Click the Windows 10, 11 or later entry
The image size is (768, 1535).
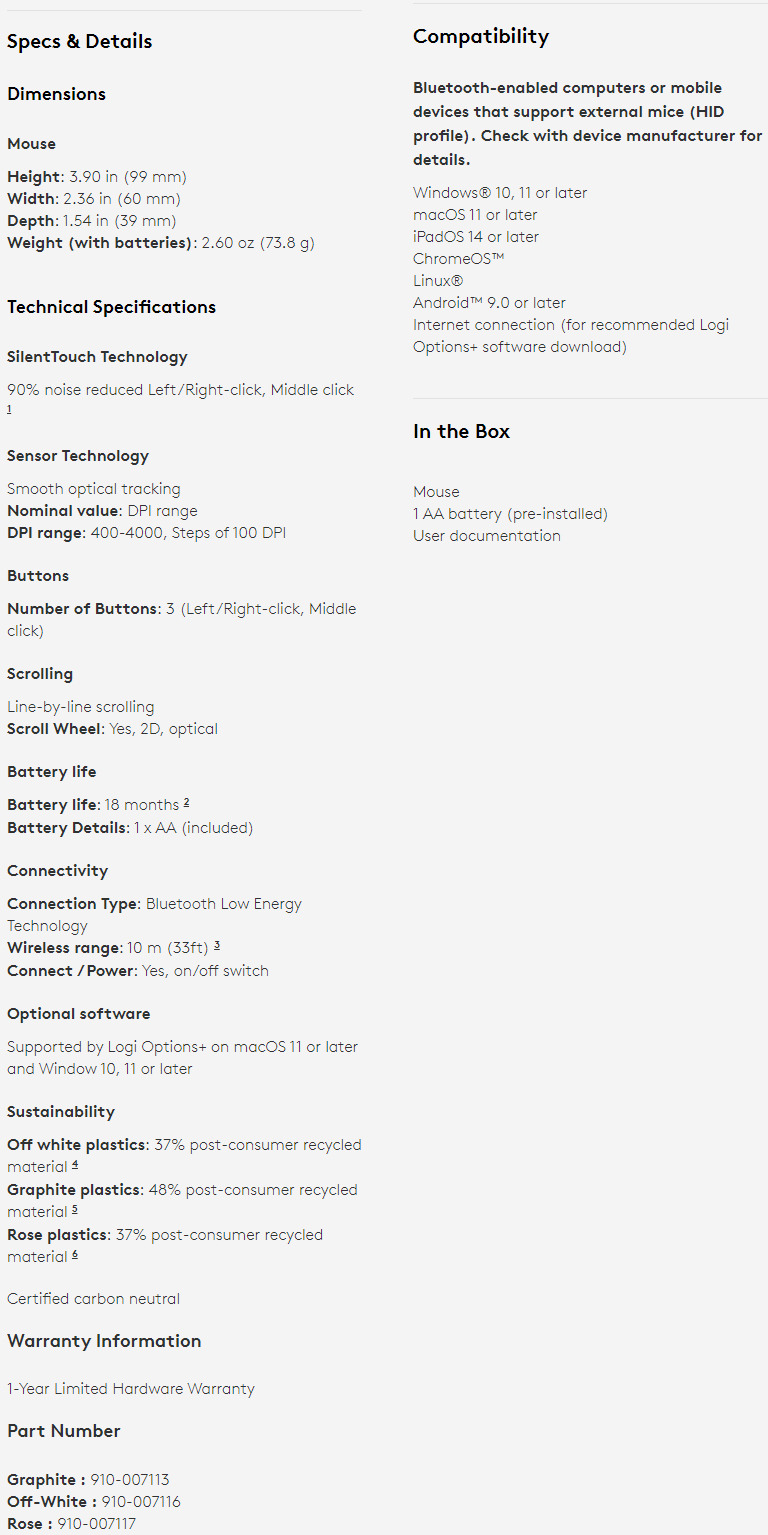(x=500, y=193)
